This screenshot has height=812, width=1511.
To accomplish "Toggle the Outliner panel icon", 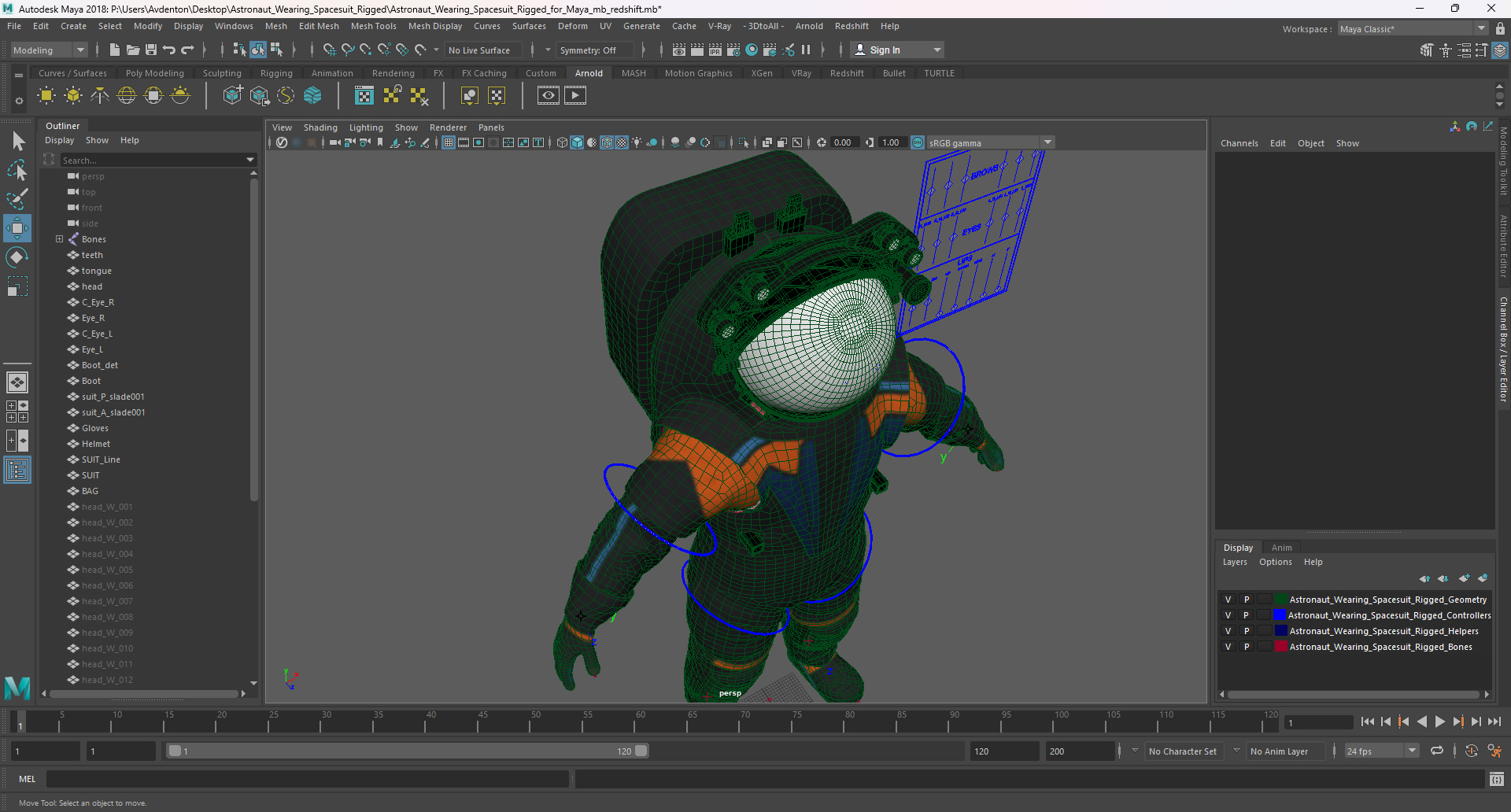I will [17, 471].
